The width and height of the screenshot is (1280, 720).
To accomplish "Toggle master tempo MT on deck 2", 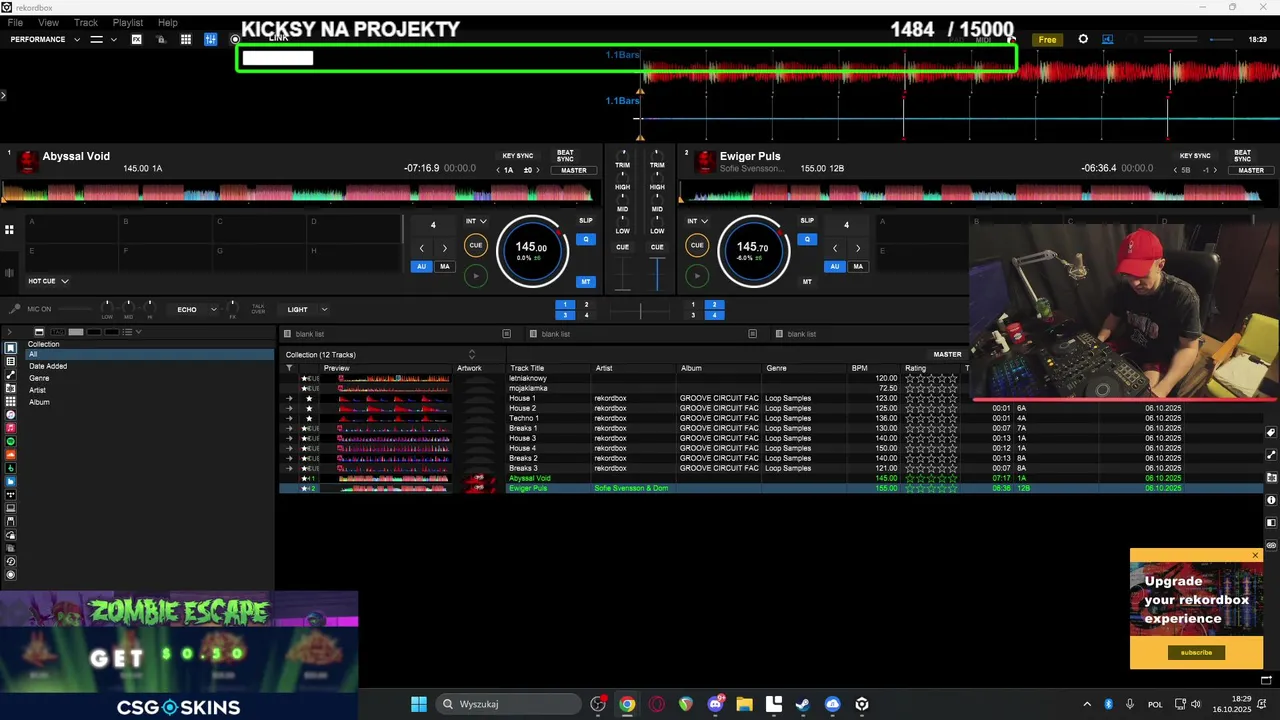I will [x=807, y=282].
